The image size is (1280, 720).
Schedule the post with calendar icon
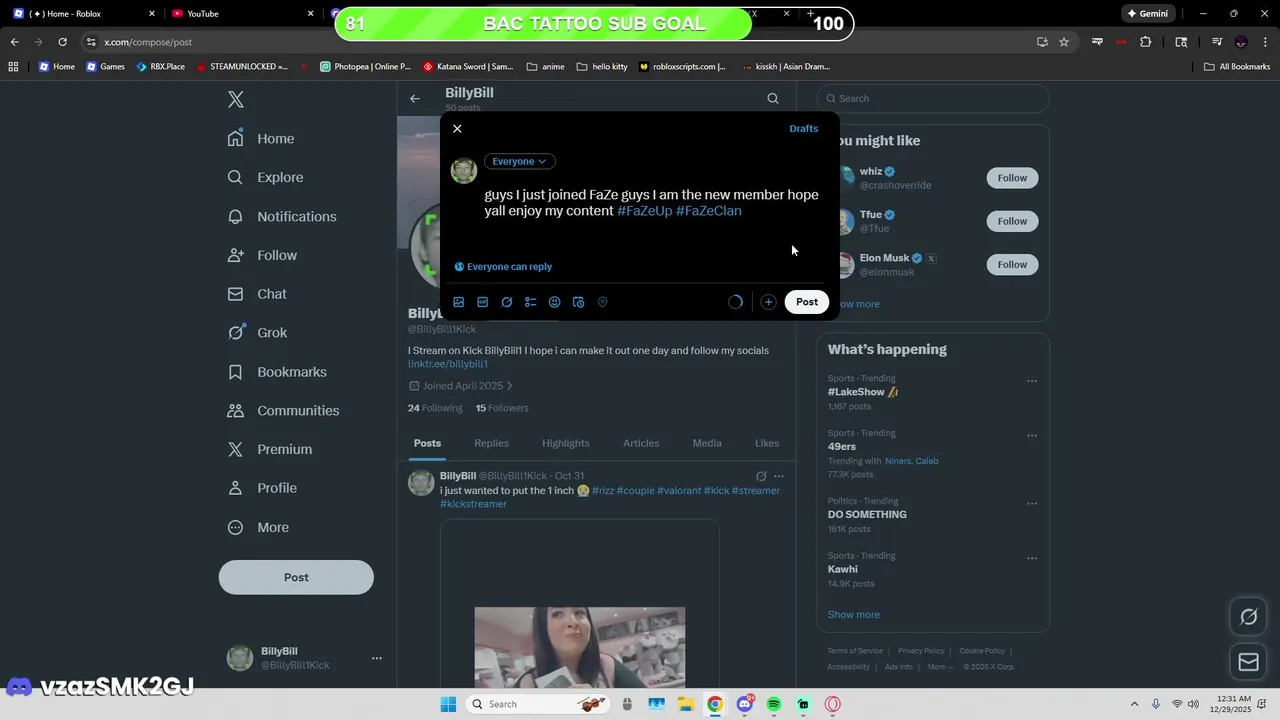579,302
